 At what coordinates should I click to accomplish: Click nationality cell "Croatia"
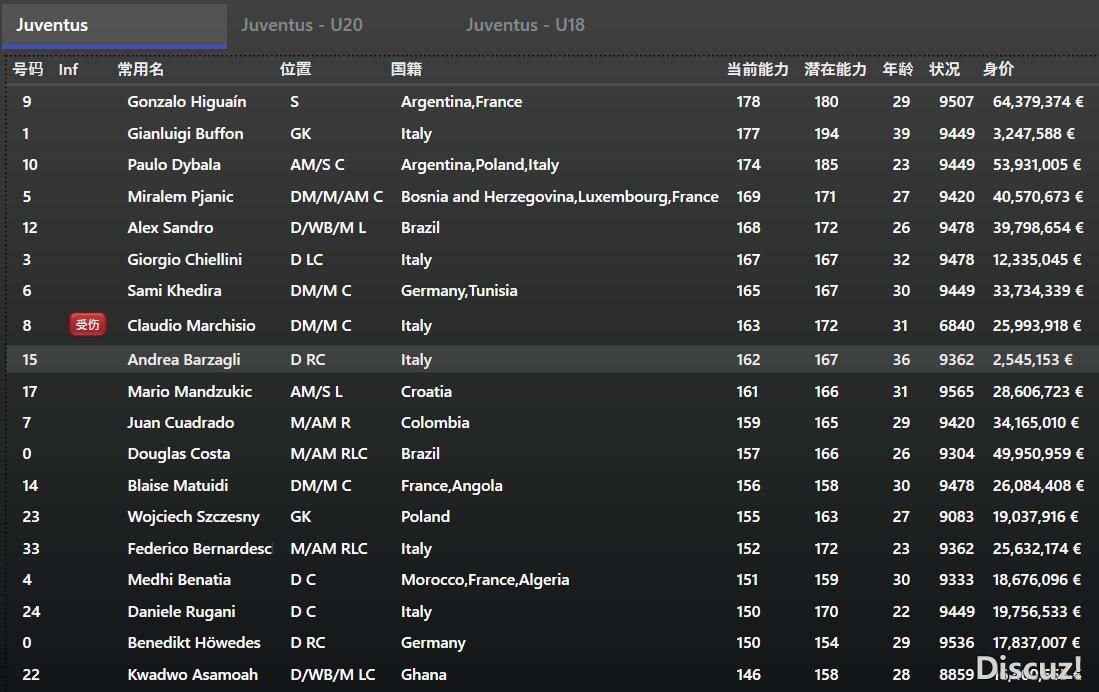[426, 391]
